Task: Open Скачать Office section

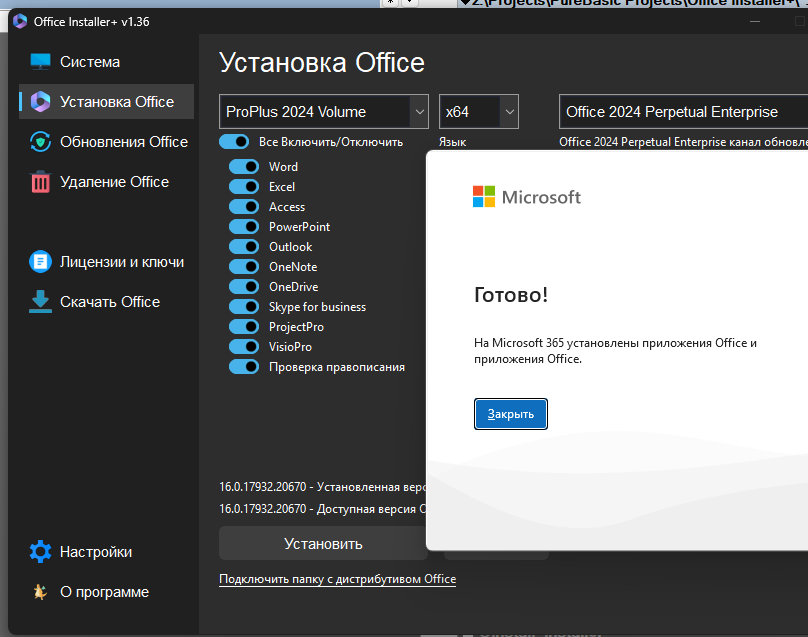Action: 106,301
